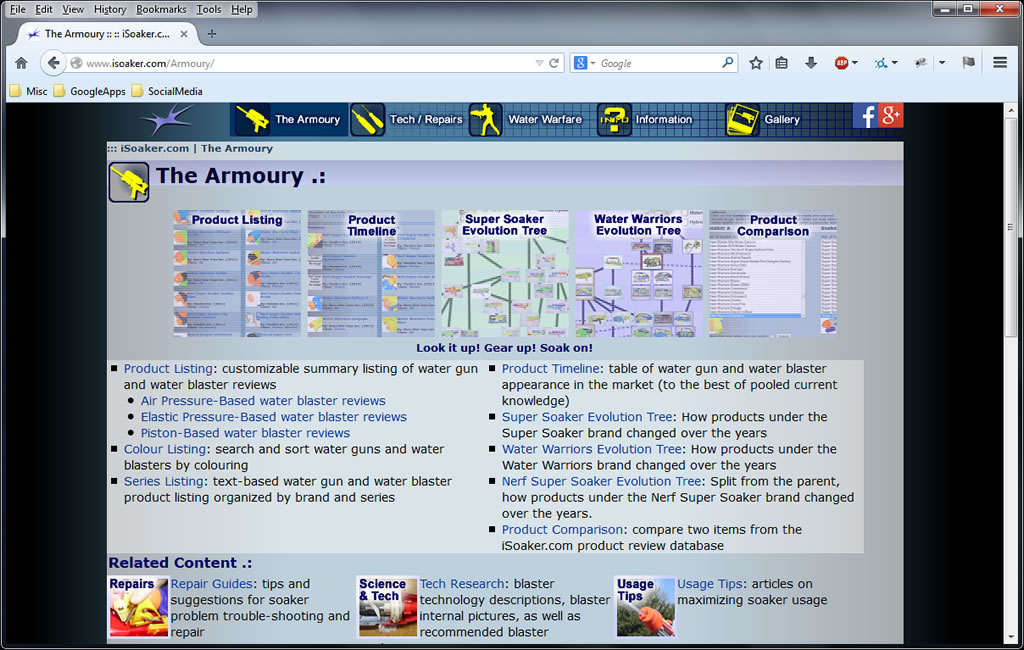Screen dimensions: 1024x650
Task: Click the address bar URL field
Action: pyautogui.click(x=307, y=63)
